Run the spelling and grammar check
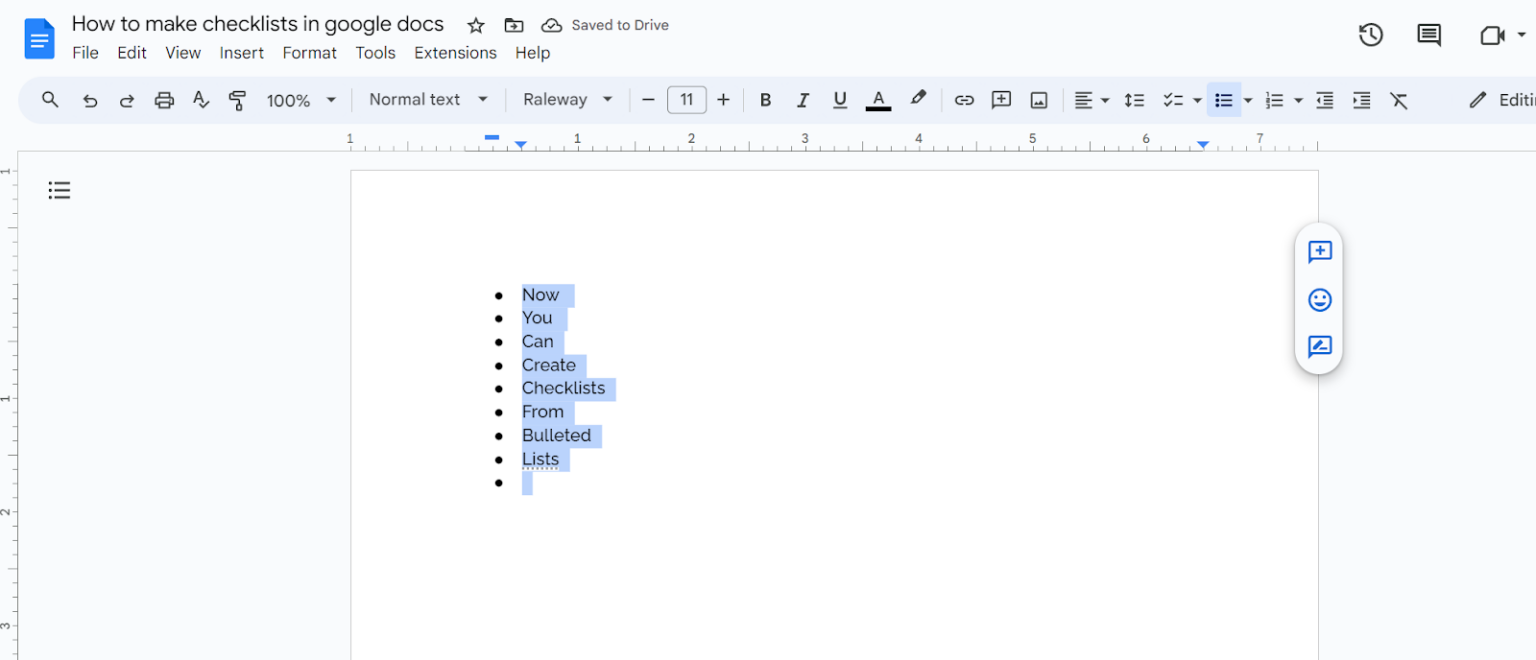The width and height of the screenshot is (1536, 660). pyautogui.click(x=201, y=100)
